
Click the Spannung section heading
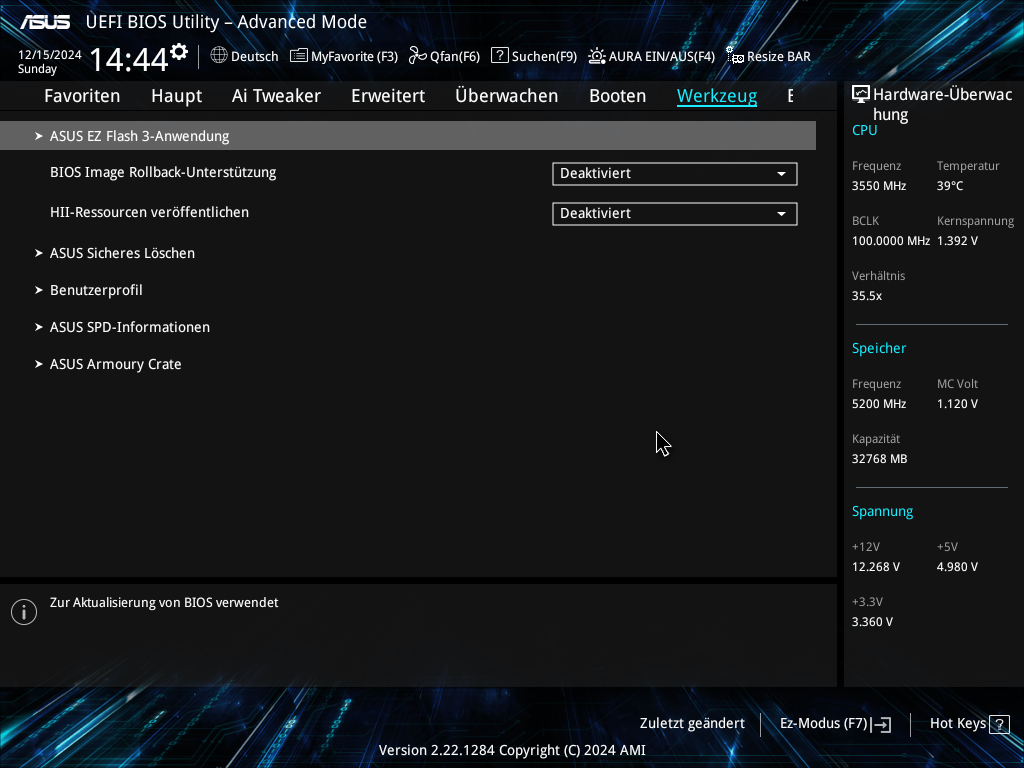click(882, 511)
